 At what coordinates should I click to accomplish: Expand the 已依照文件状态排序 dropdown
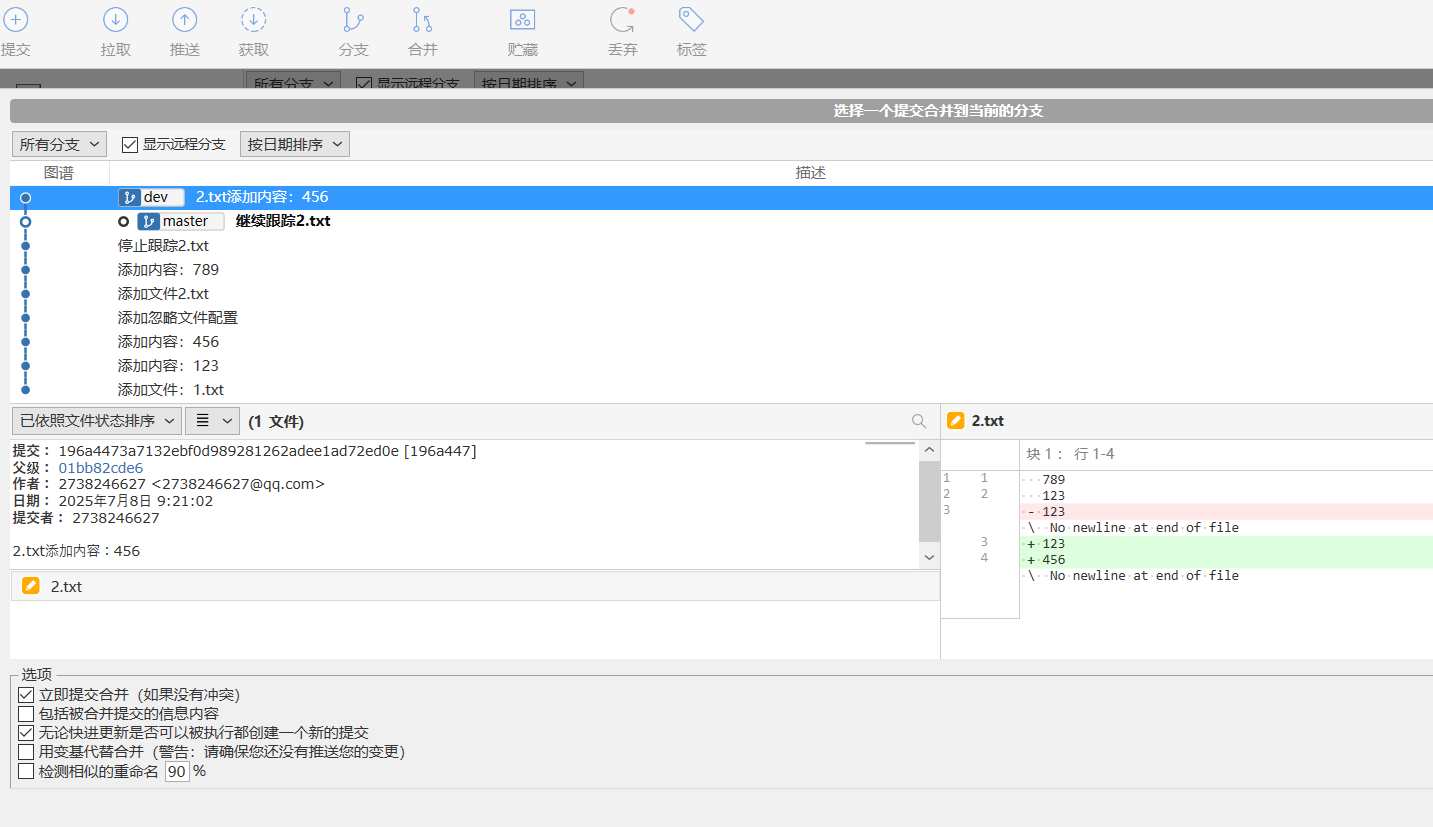pos(97,421)
